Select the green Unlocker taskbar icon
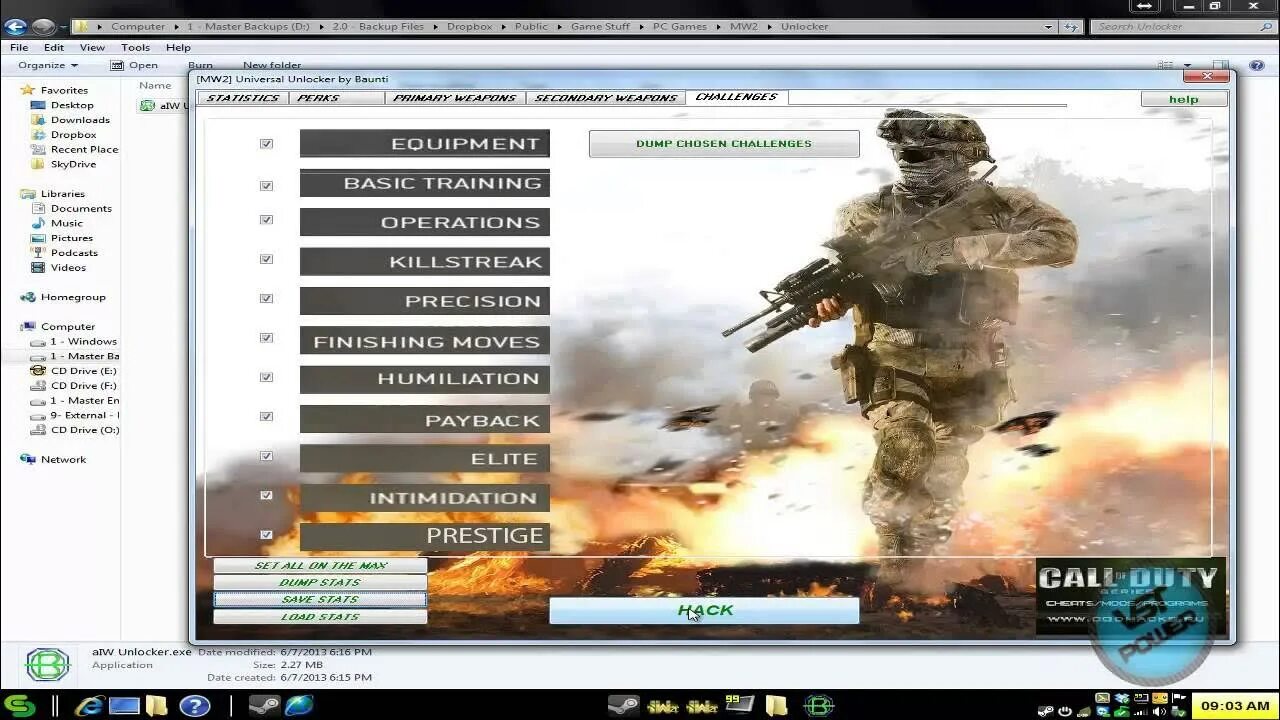The width and height of the screenshot is (1280, 720). pos(818,706)
